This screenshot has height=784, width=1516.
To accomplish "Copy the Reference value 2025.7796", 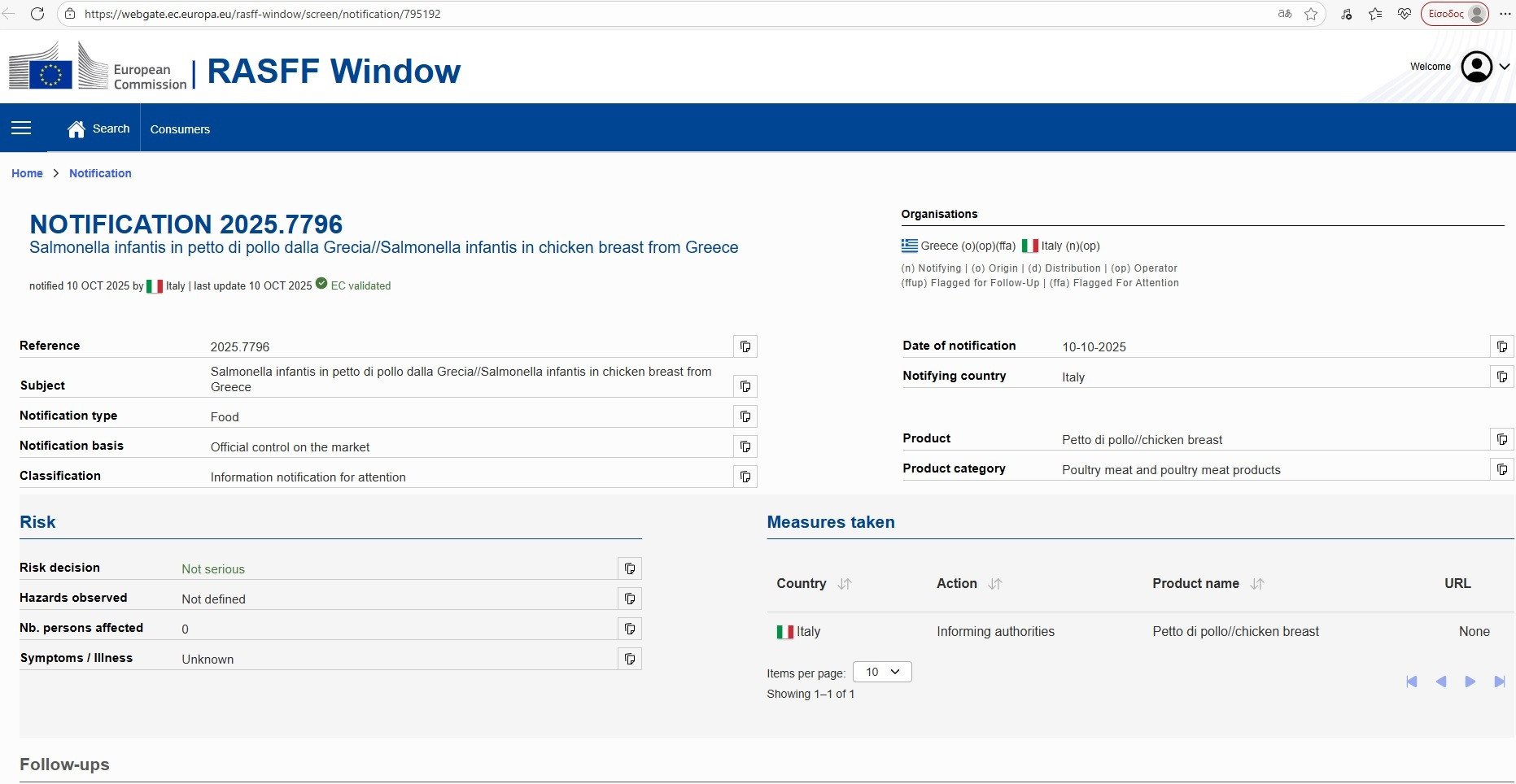I will coord(745,346).
